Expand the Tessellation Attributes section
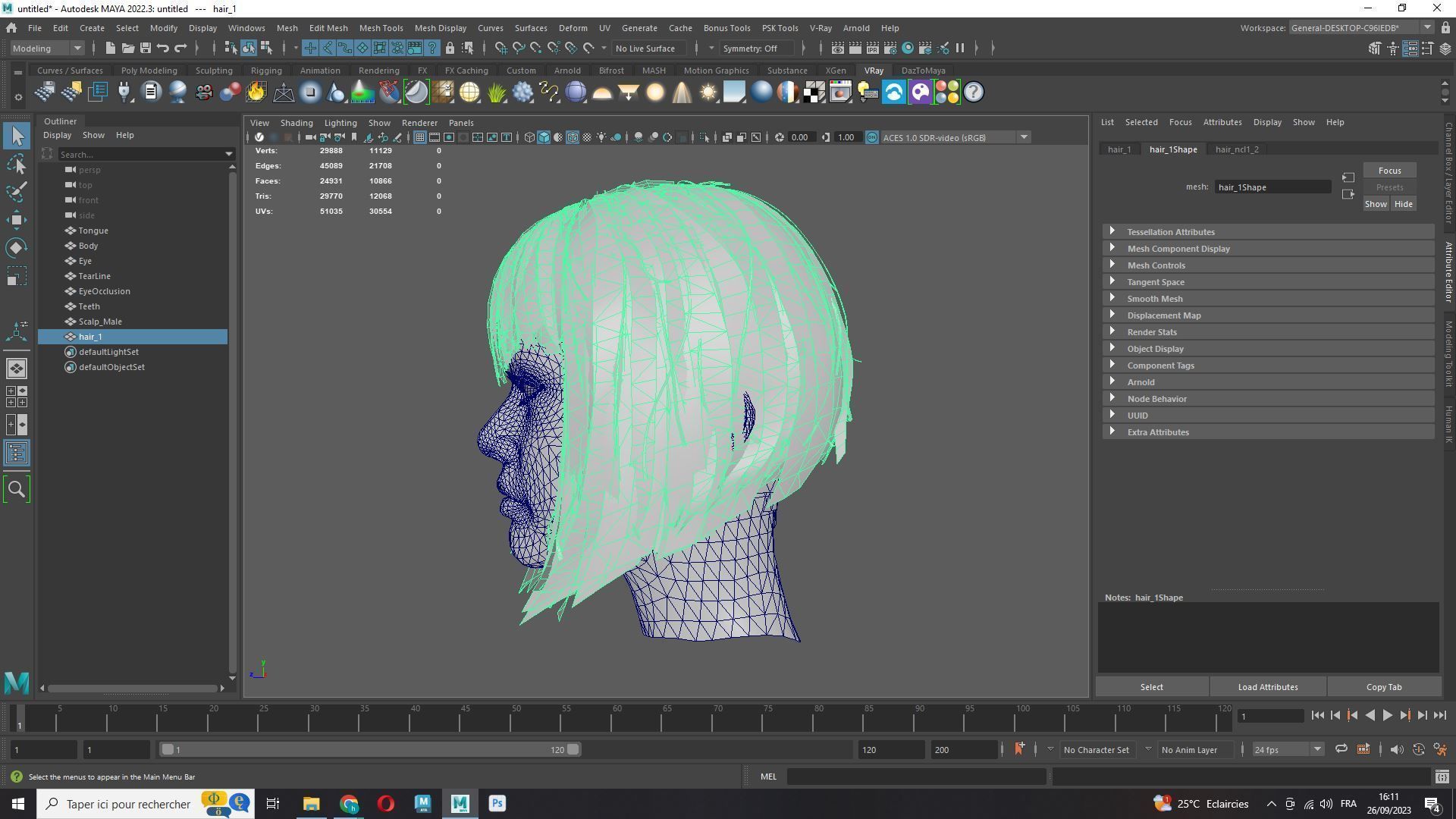Image resolution: width=1456 pixels, height=819 pixels. click(1268, 232)
